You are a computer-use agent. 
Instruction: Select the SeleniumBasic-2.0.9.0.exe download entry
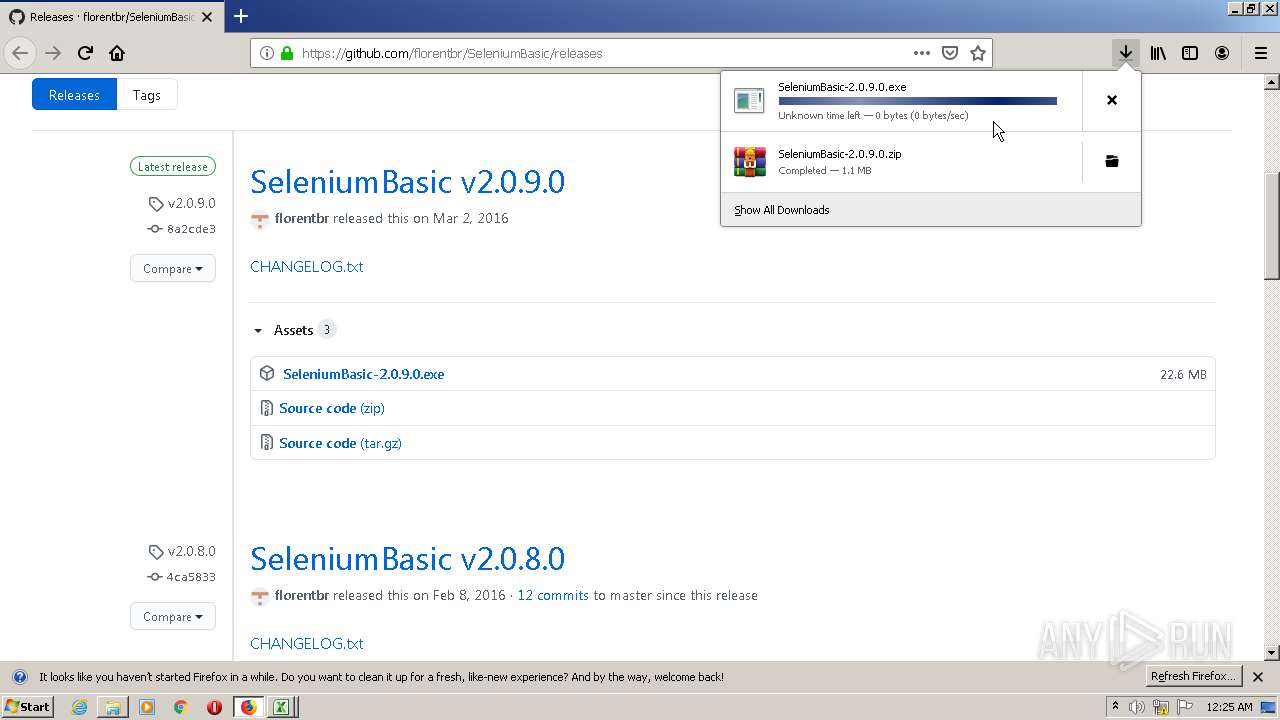point(901,100)
